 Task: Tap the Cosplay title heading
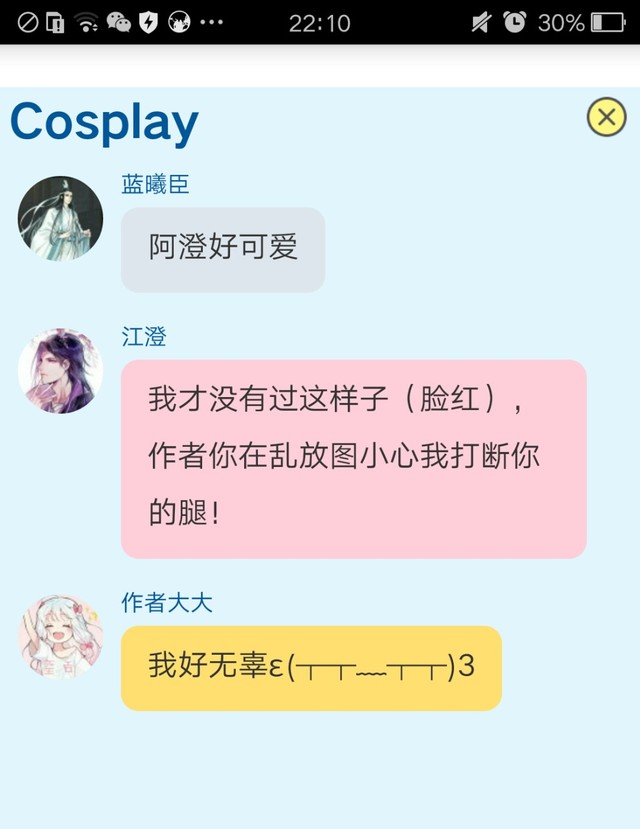[x=104, y=123]
